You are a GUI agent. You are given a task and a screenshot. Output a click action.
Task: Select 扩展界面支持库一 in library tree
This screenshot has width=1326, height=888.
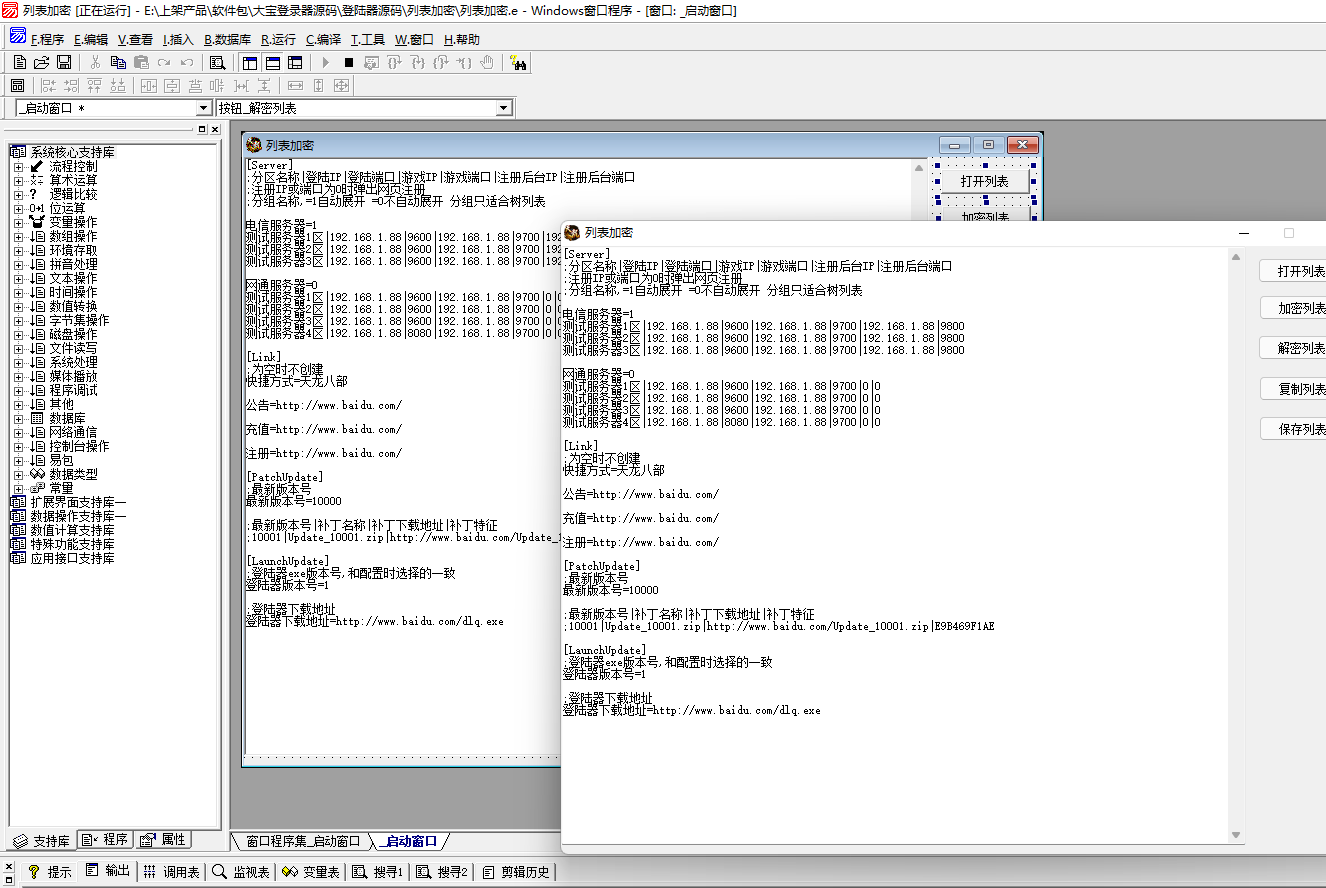click(78, 502)
